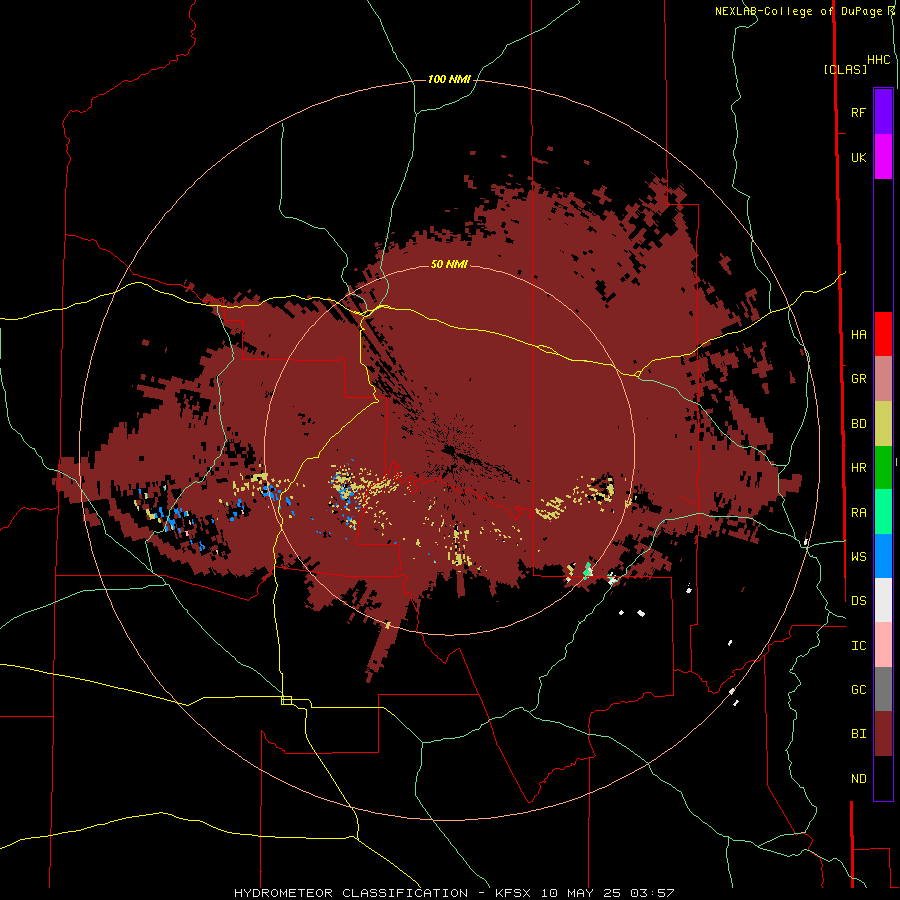Click the black ND legend swatch

pyautogui.click(x=883, y=778)
